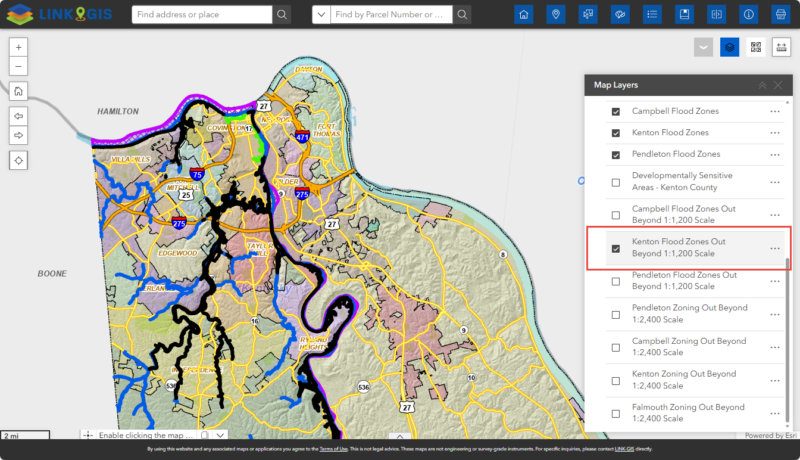Open the draw palette tool
800x460 pixels.
coord(620,14)
